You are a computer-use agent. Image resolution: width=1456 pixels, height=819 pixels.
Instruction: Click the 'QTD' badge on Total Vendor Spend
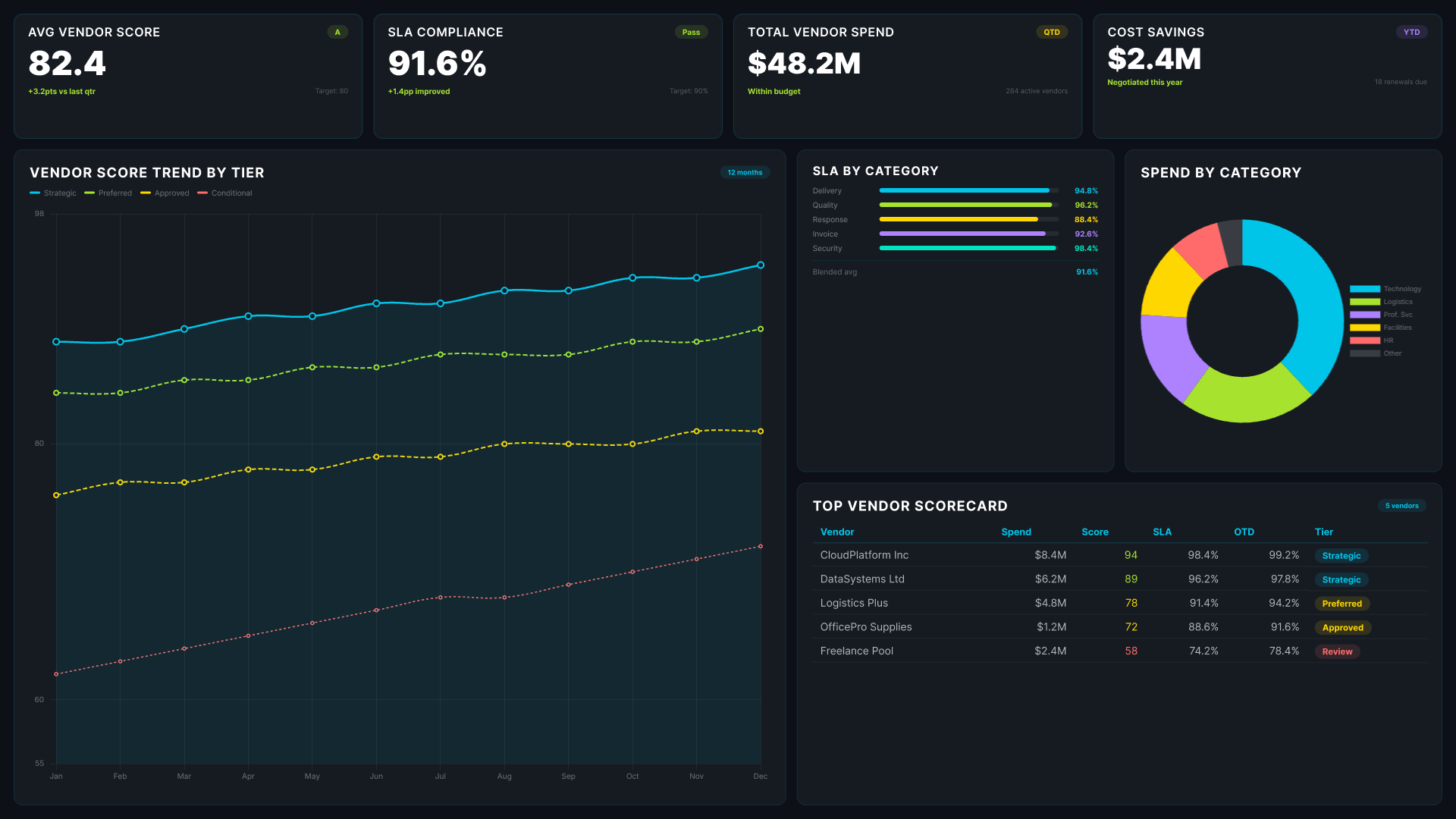point(1051,32)
